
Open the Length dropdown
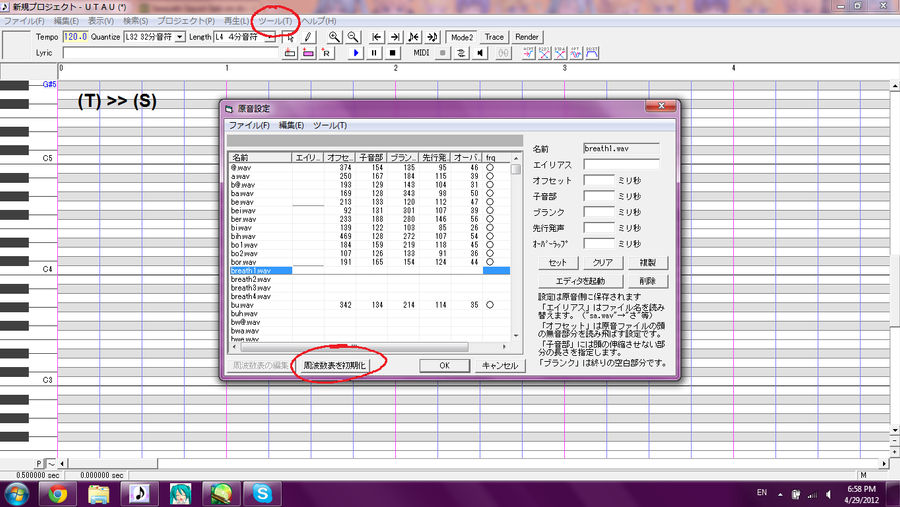pyautogui.click(x=270, y=37)
